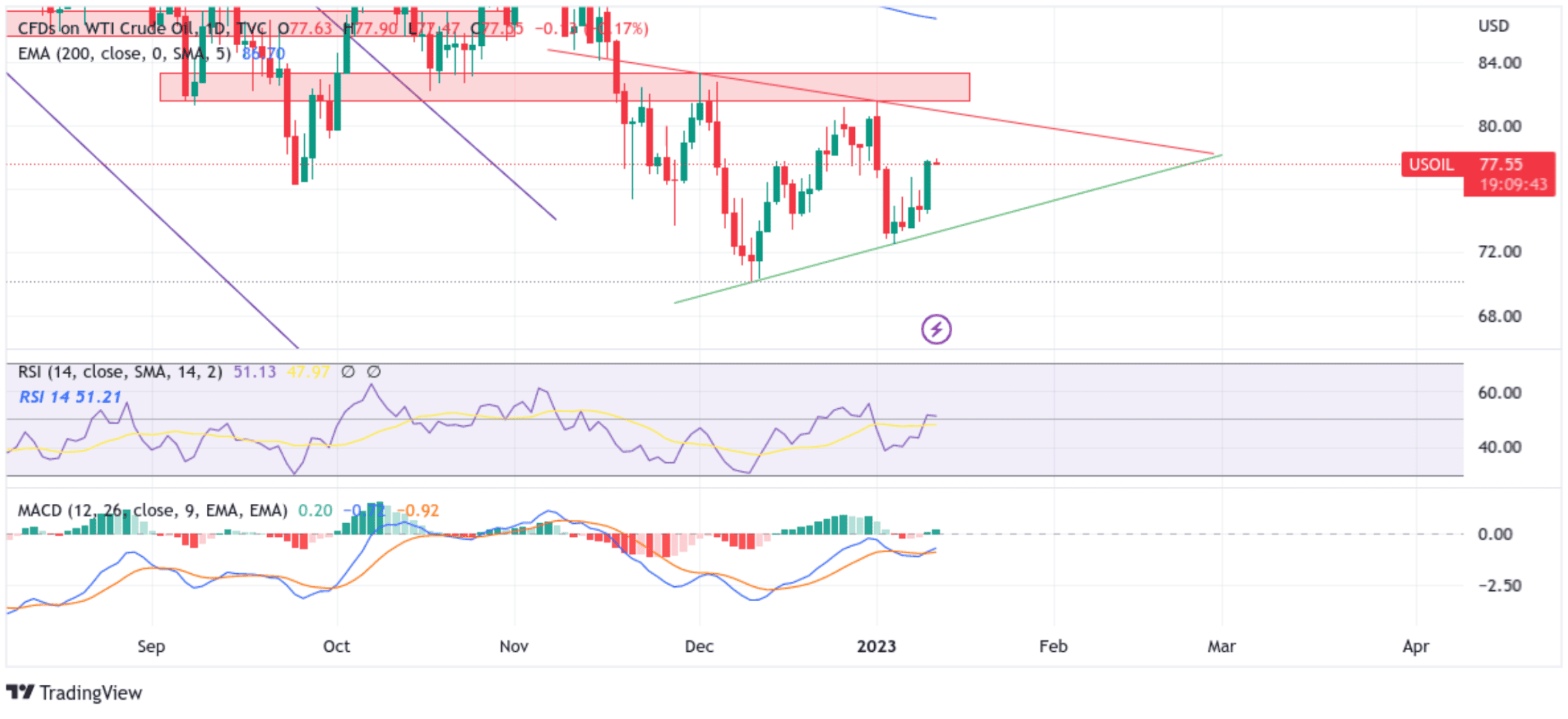This screenshot has height=719, width=1568.
Task: Click the MACD (12, 26, close, 9, EMA, EMA) legend
Action: pos(152,510)
